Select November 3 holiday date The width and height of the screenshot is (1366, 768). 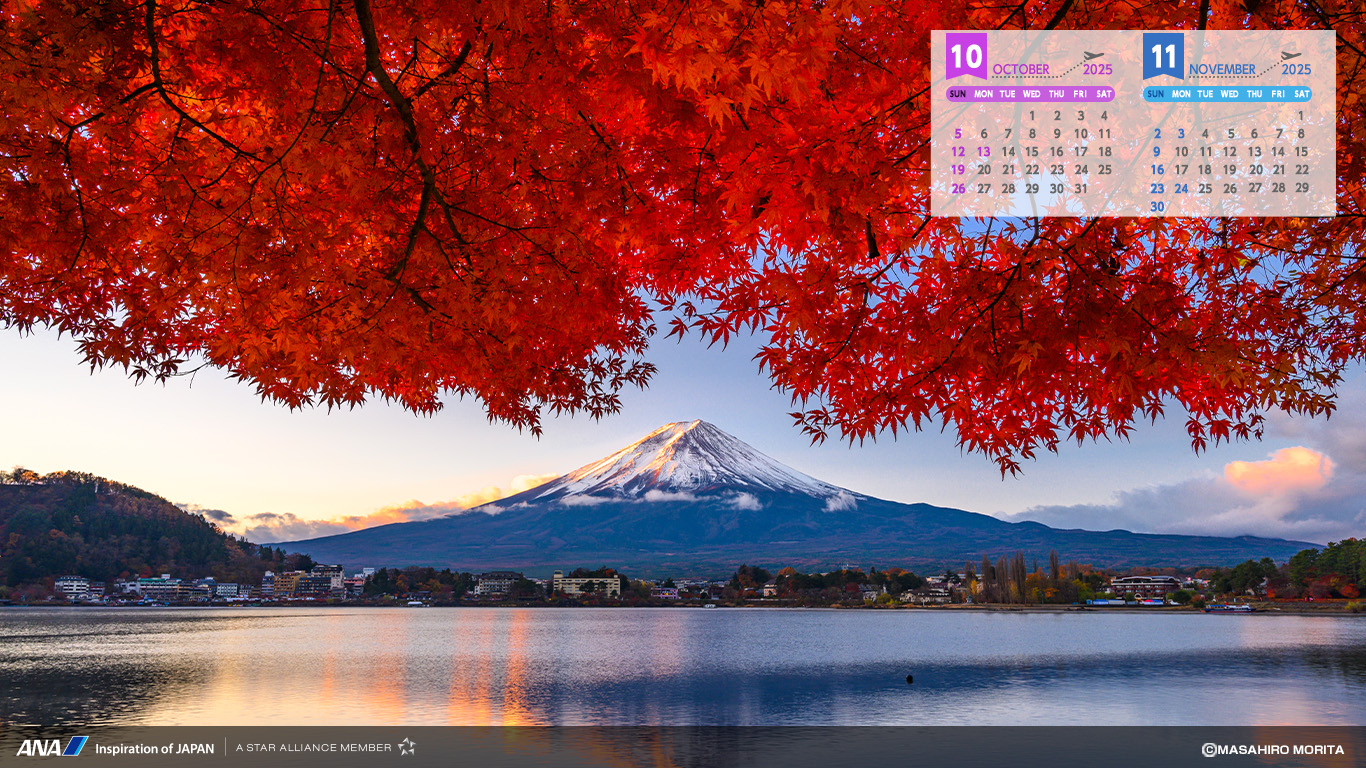pos(1181,134)
